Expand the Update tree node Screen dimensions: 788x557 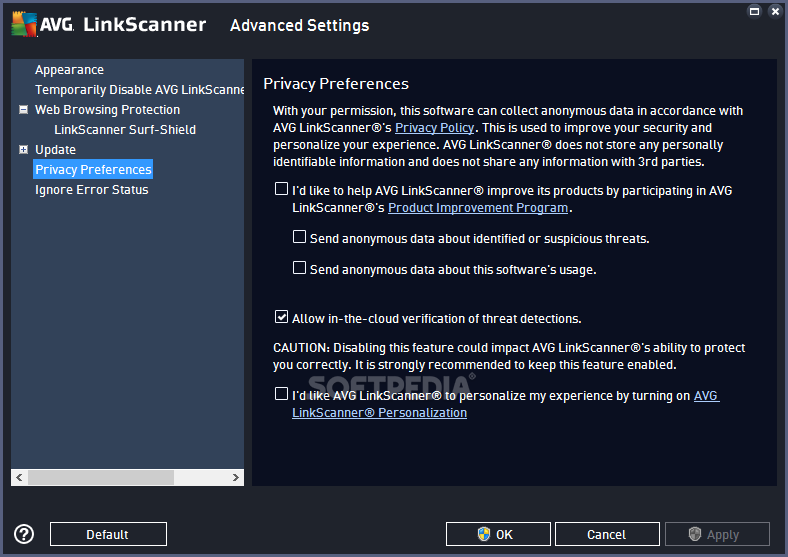(23, 149)
